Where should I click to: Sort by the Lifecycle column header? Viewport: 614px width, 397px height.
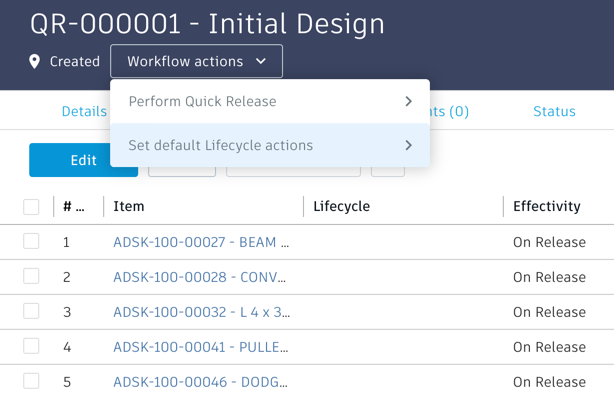pyautogui.click(x=341, y=206)
